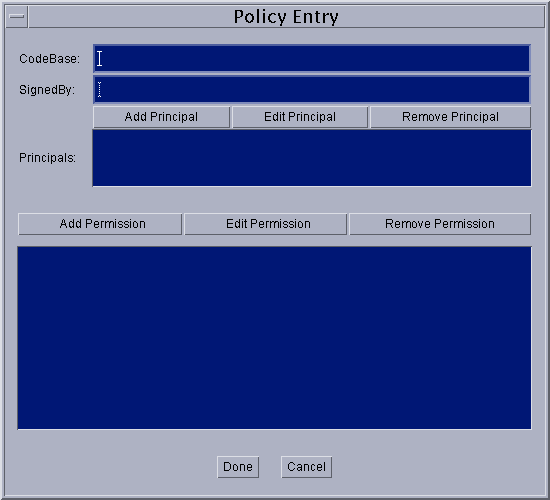The height and width of the screenshot is (500, 550).
Task: Click the Remove Principal button
Action: 450,117
